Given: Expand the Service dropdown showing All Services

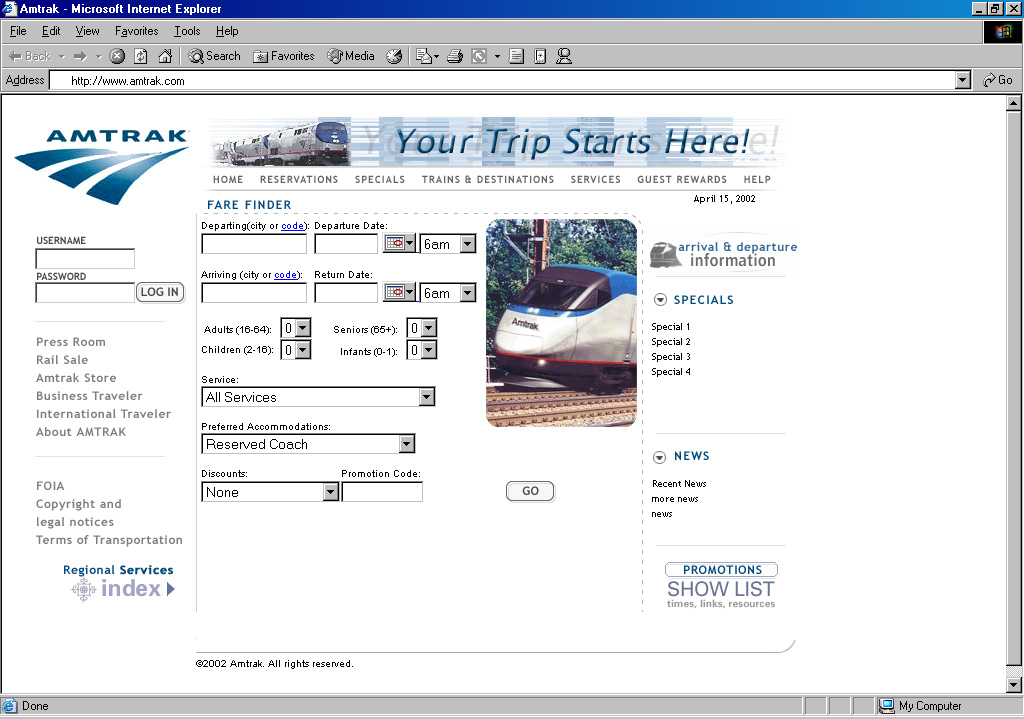Looking at the screenshot, I should 426,397.
